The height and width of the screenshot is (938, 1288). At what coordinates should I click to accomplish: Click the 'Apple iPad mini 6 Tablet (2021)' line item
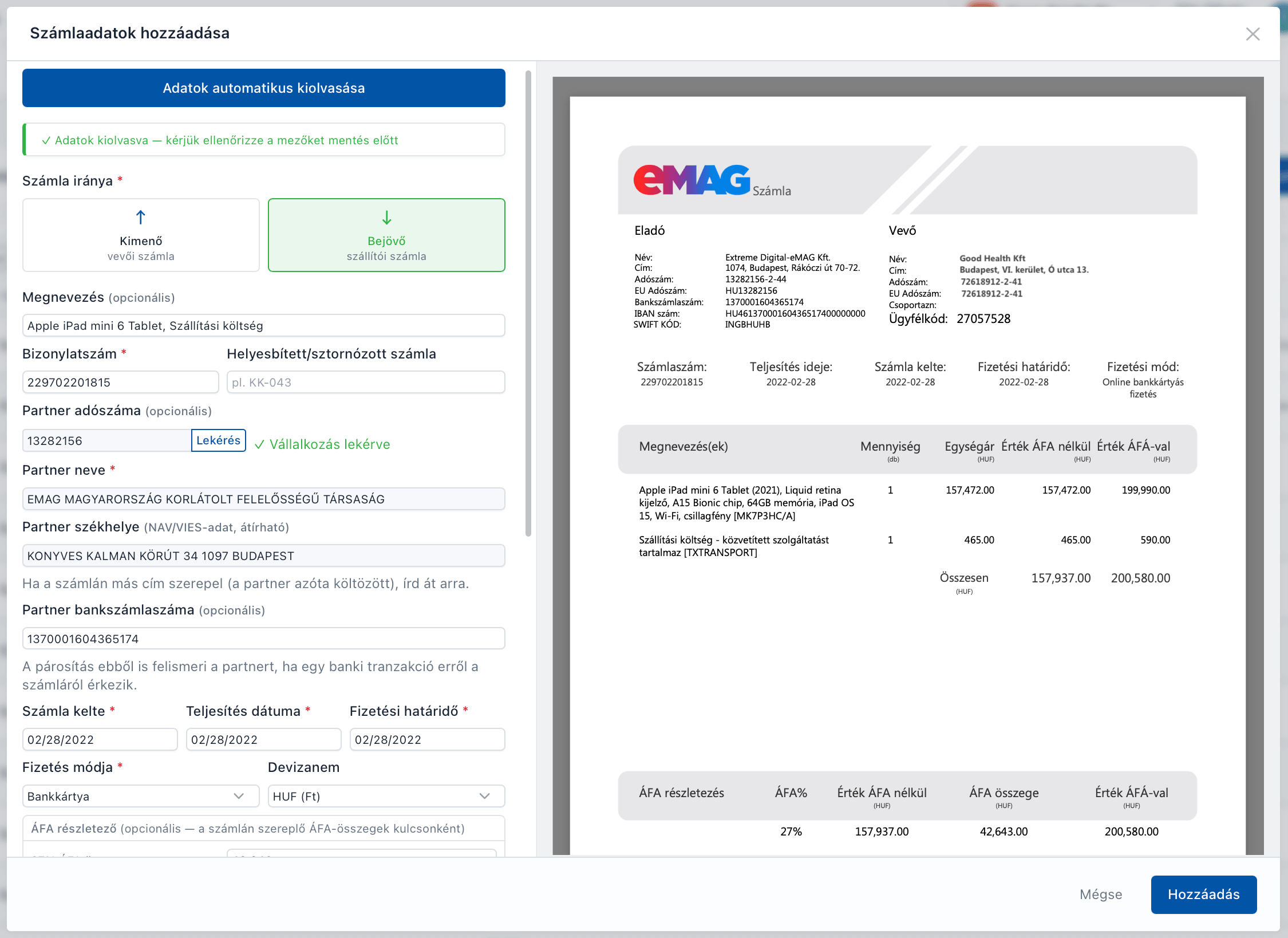click(x=746, y=503)
